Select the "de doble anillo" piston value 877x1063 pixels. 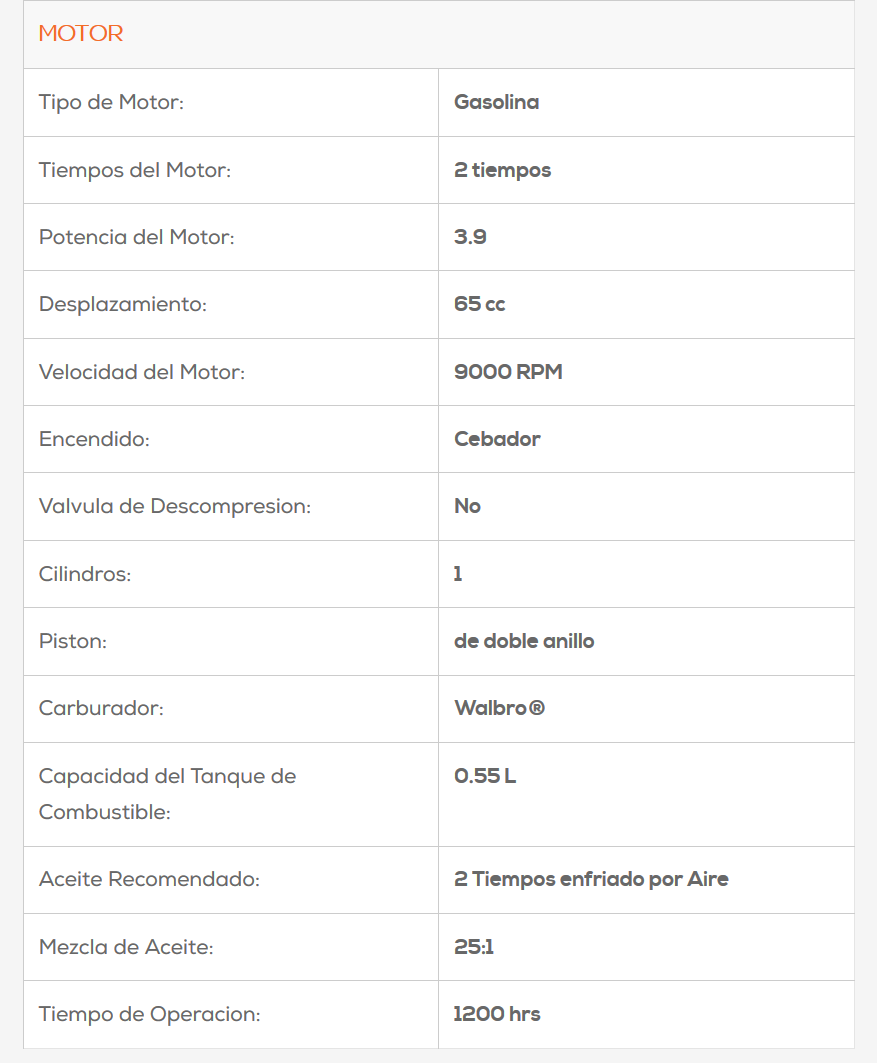(524, 641)
